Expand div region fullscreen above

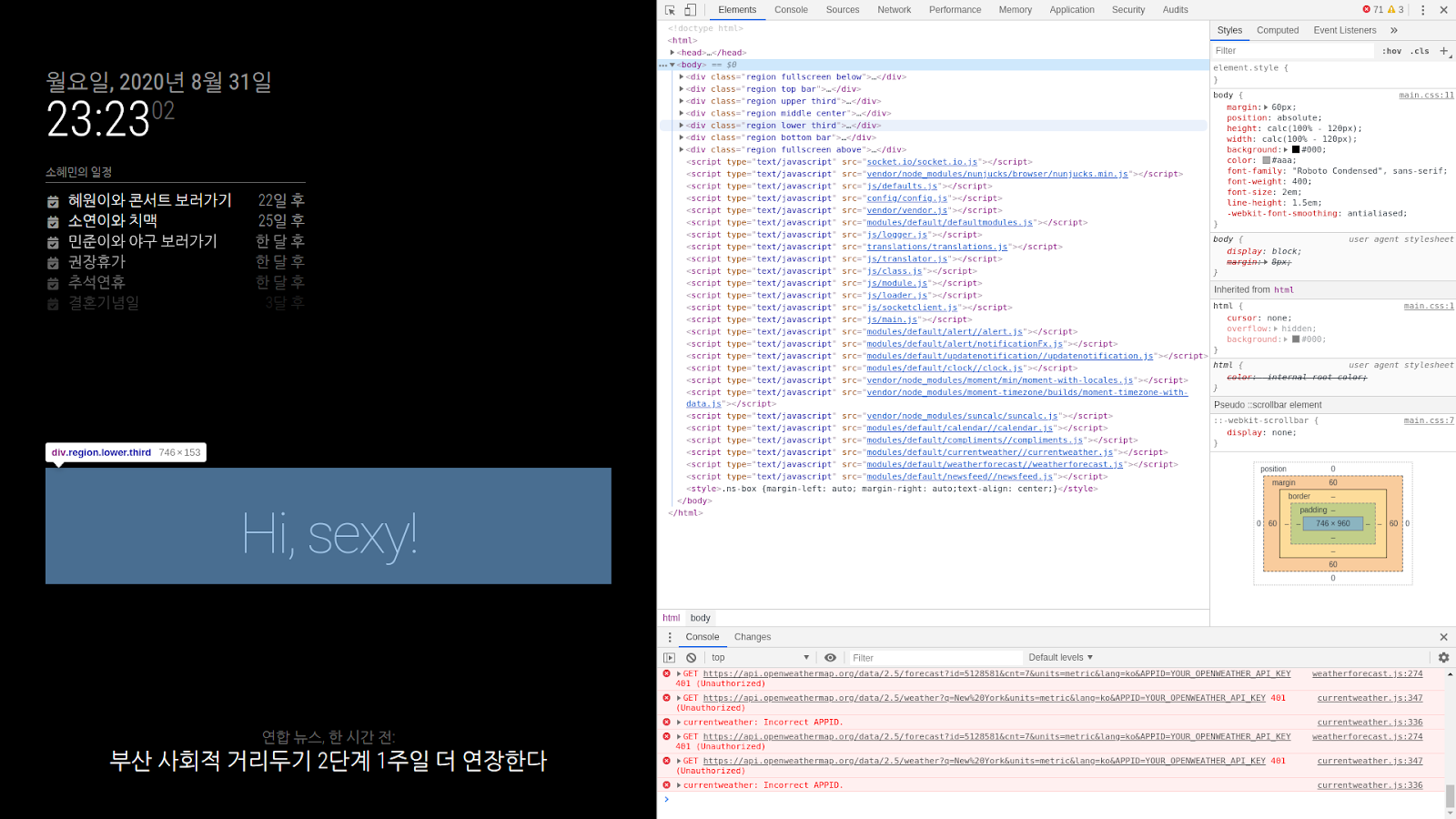[x=682, y=150]
